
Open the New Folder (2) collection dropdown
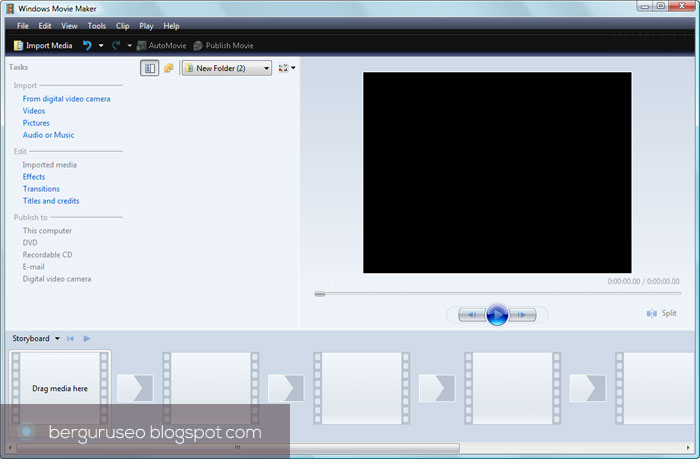[227, 68]
